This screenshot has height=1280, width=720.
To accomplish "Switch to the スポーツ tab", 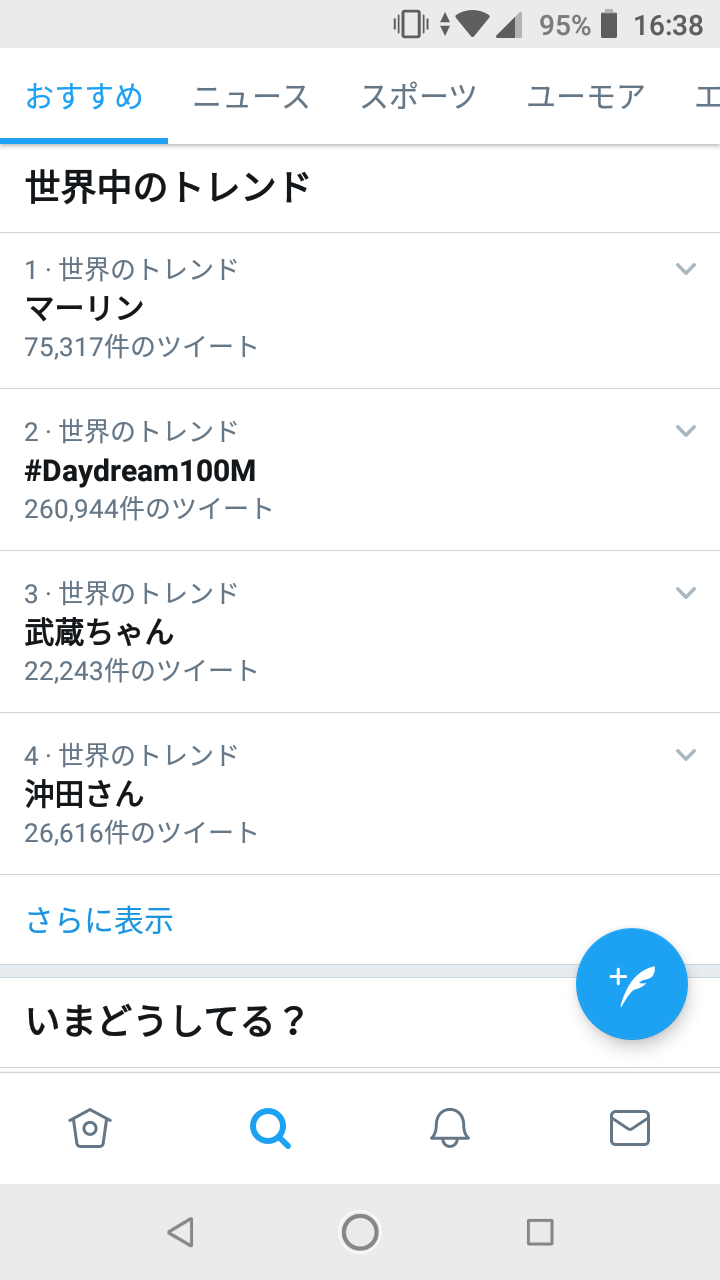I will click(x=418, y=97).
